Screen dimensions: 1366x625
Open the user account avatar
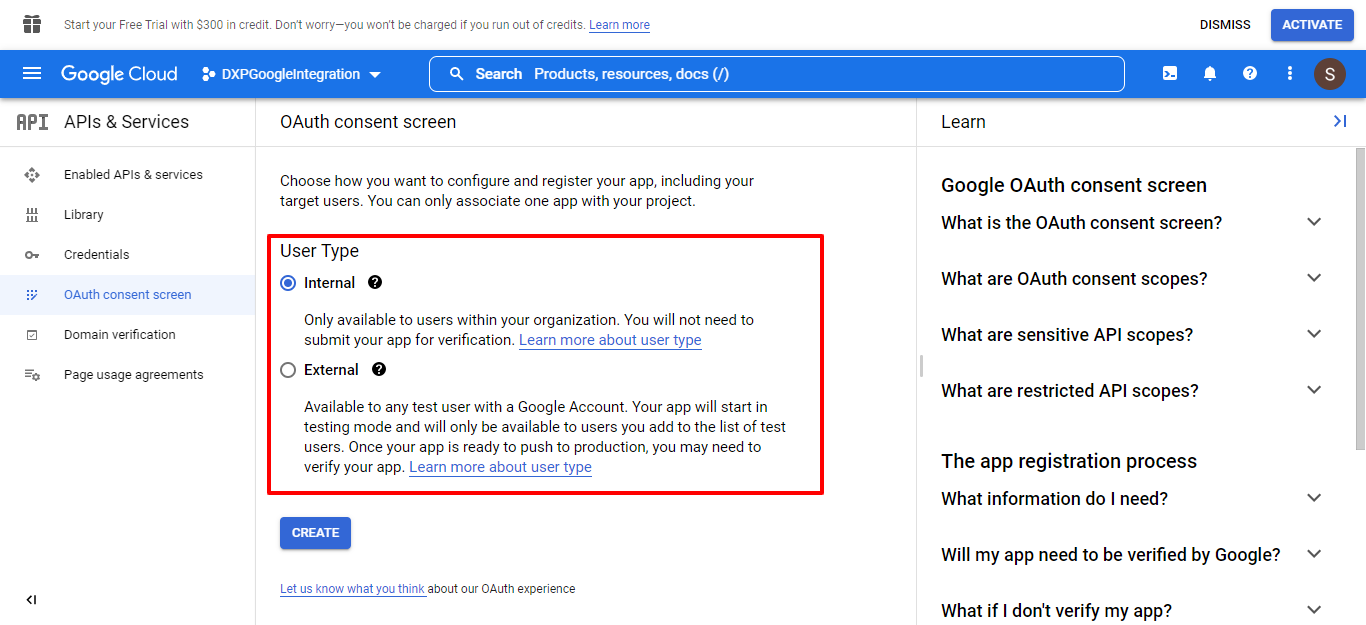1329,74
